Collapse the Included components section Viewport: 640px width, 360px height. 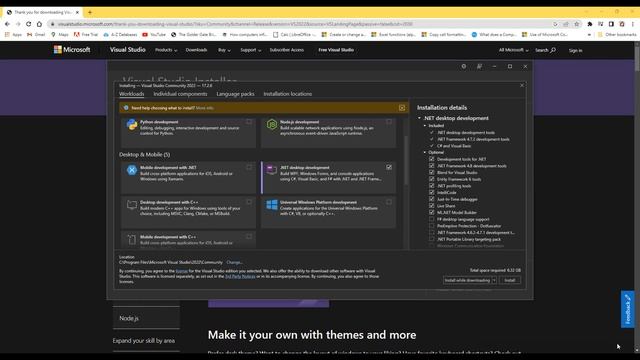(x=425, y=126)
